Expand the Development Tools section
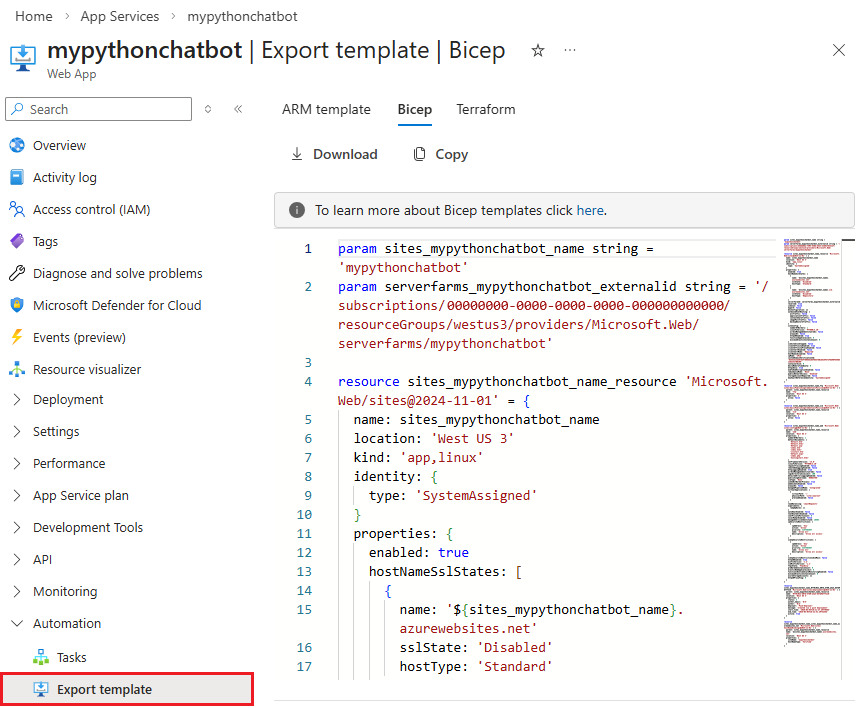 tap(17, 527)
